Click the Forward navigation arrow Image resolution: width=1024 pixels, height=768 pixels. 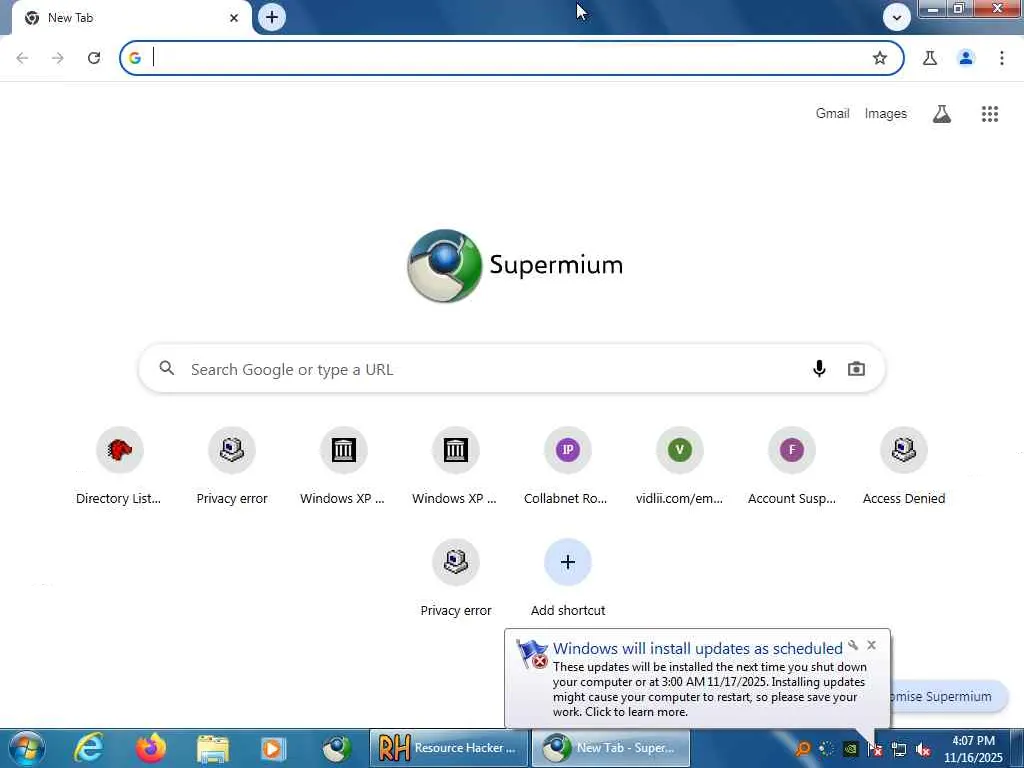point(57,58)
